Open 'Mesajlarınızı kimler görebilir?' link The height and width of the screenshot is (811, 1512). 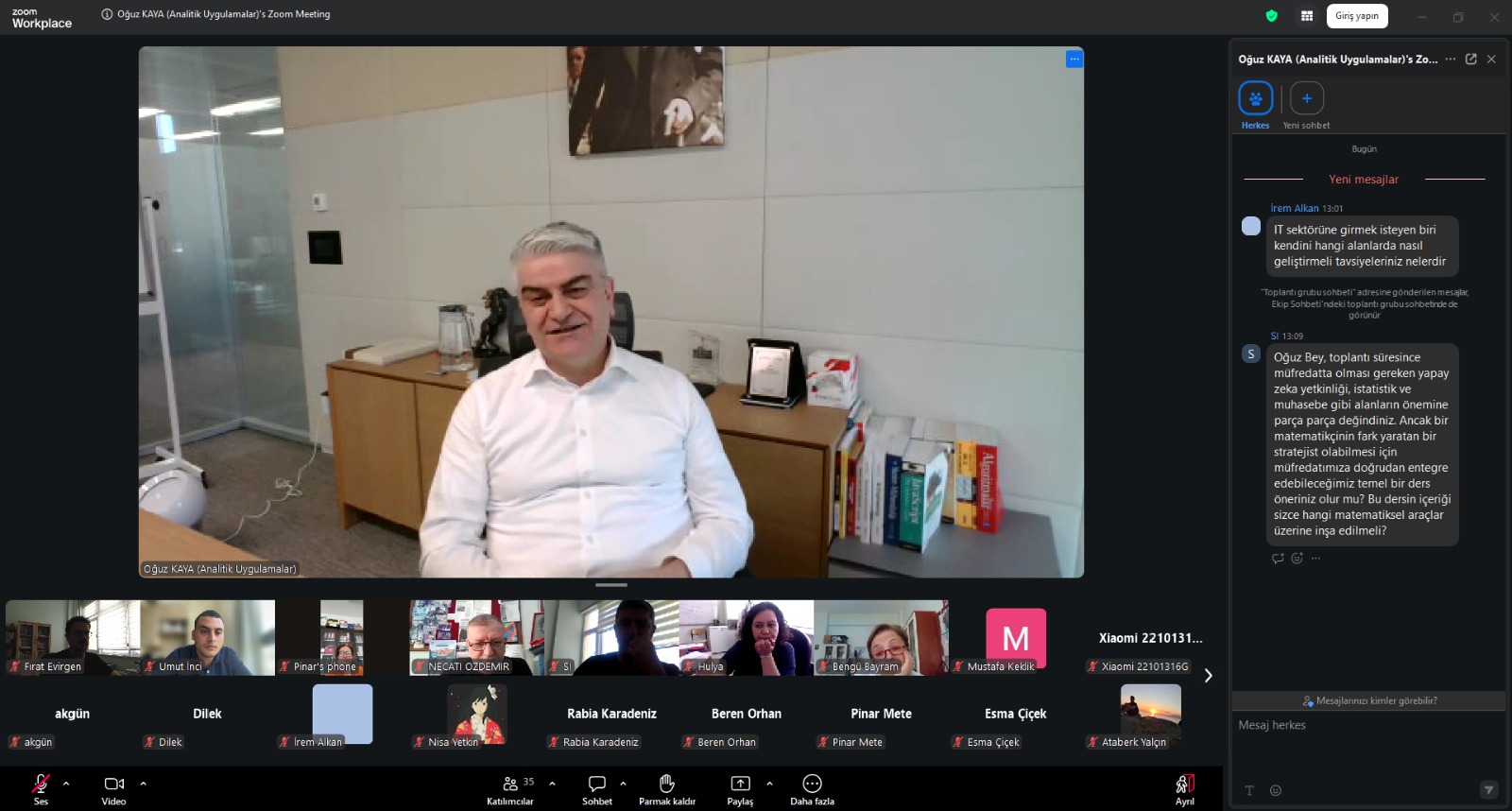1369,700
